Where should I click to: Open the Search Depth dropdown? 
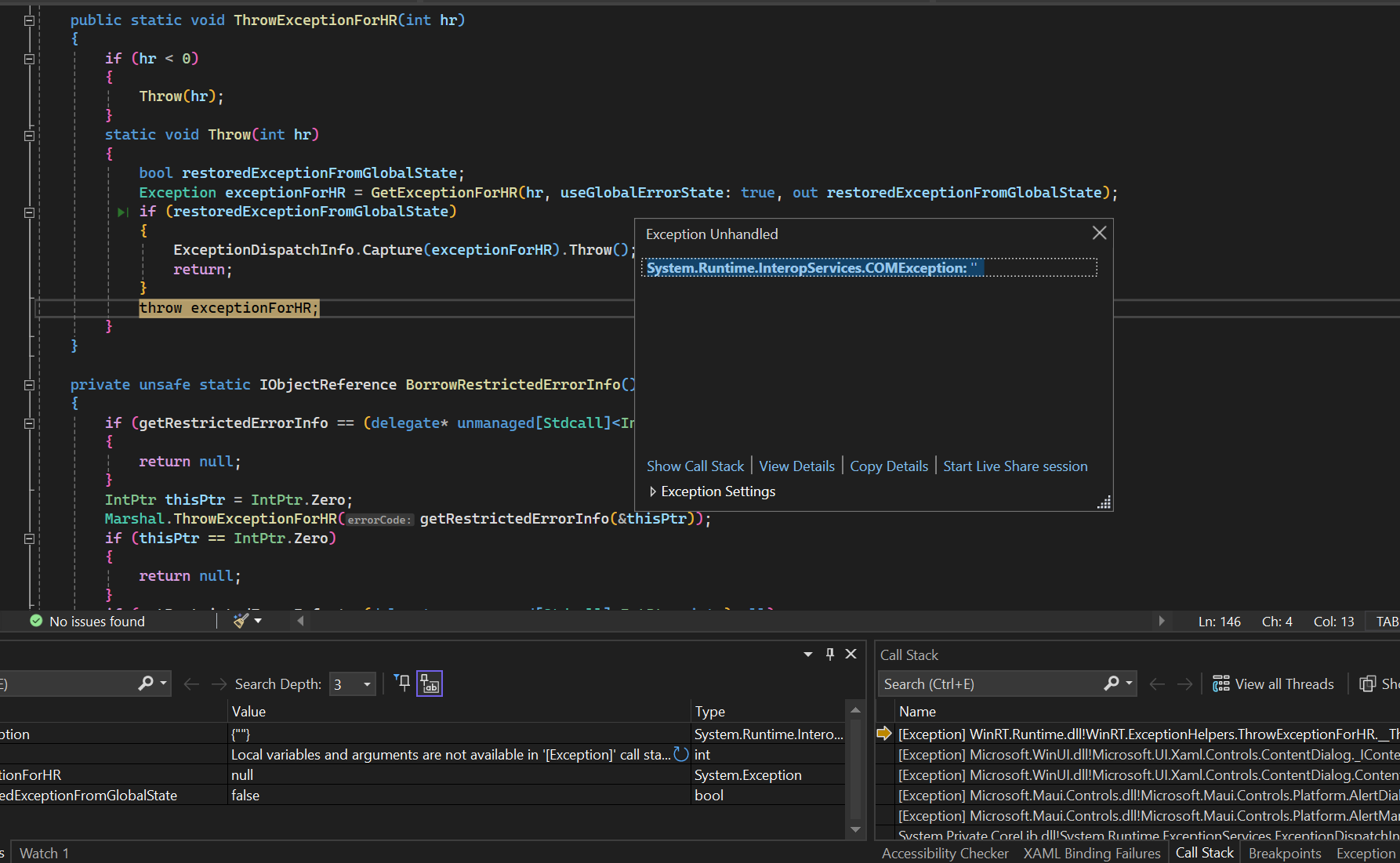coord(367,684)
